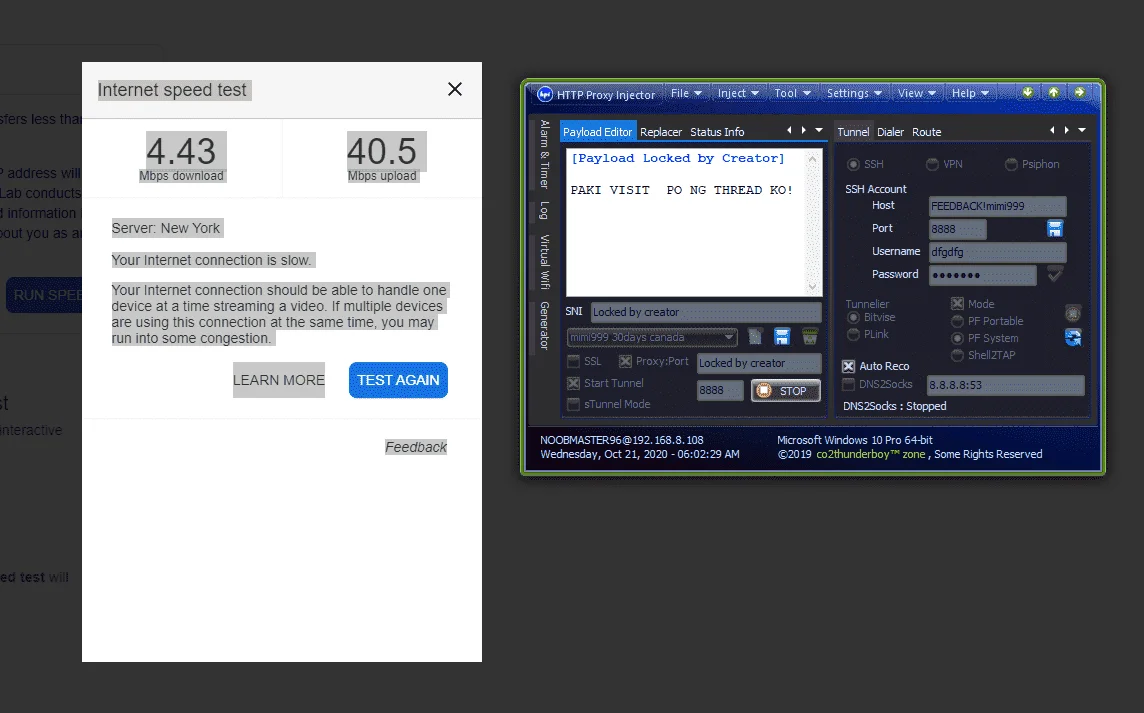Close the Internet speed test dialog
This screenshot has width=1144, height=713.
[455, 89]
